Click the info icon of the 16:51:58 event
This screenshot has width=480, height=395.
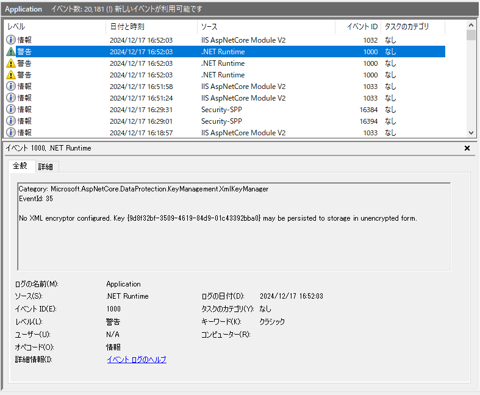tap(11, 86)
